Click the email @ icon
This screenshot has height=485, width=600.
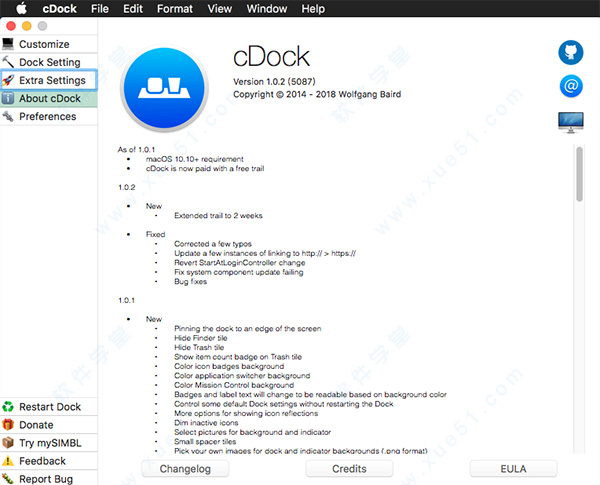[571, 86]
